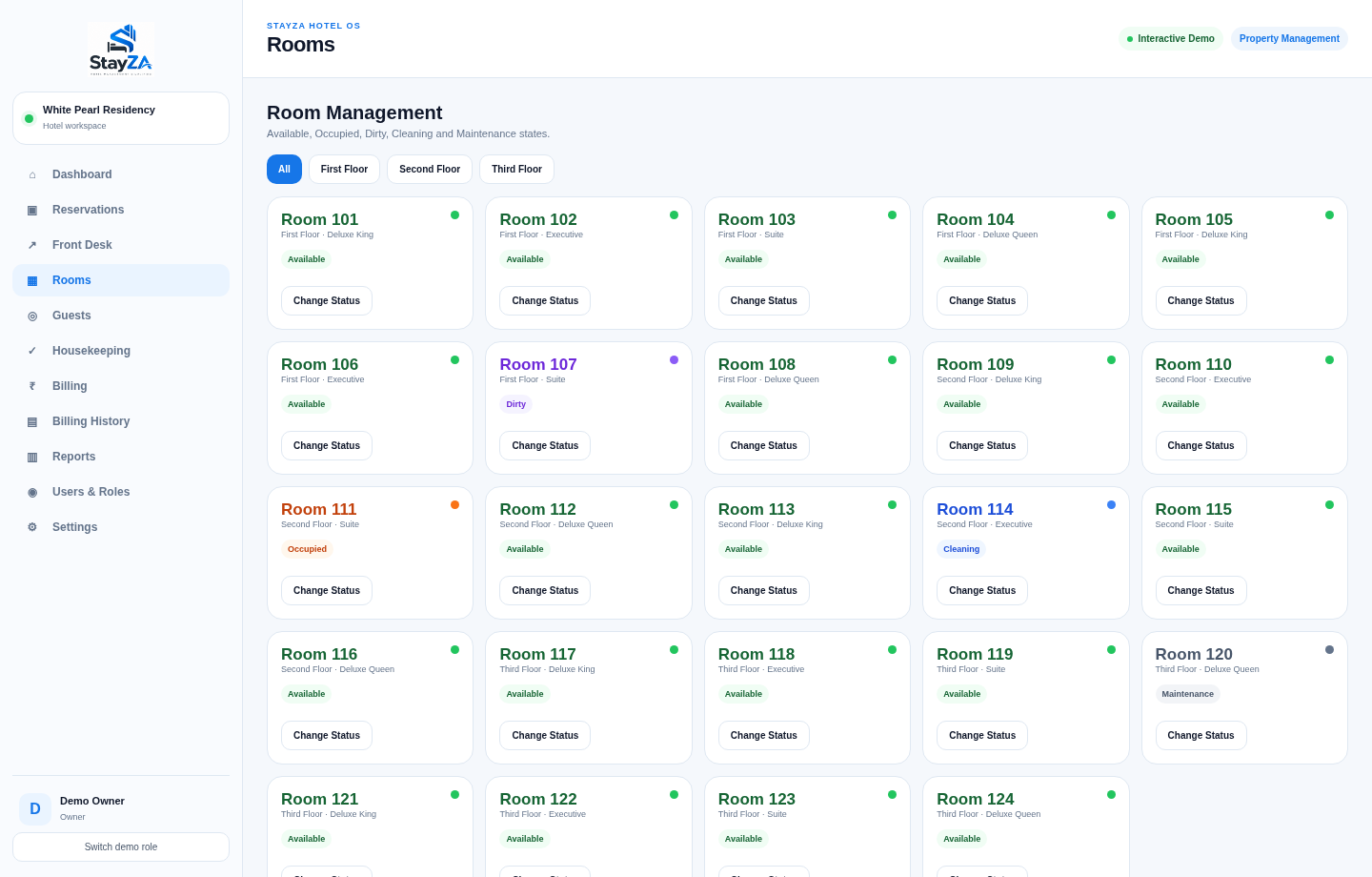Click Switch demo role button
Screen dimensions: 1372x877
(121, 846)
